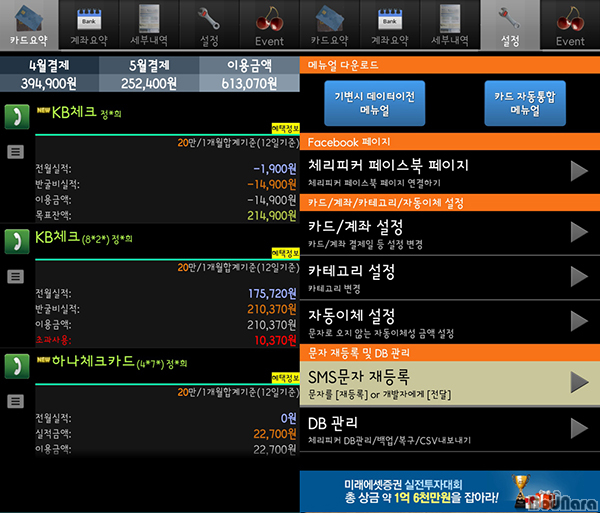This screenshot has height=513, width=600.
Task: Open Event cherry tab in left screen
Action: pyautogui.click(x=269, y=25)
